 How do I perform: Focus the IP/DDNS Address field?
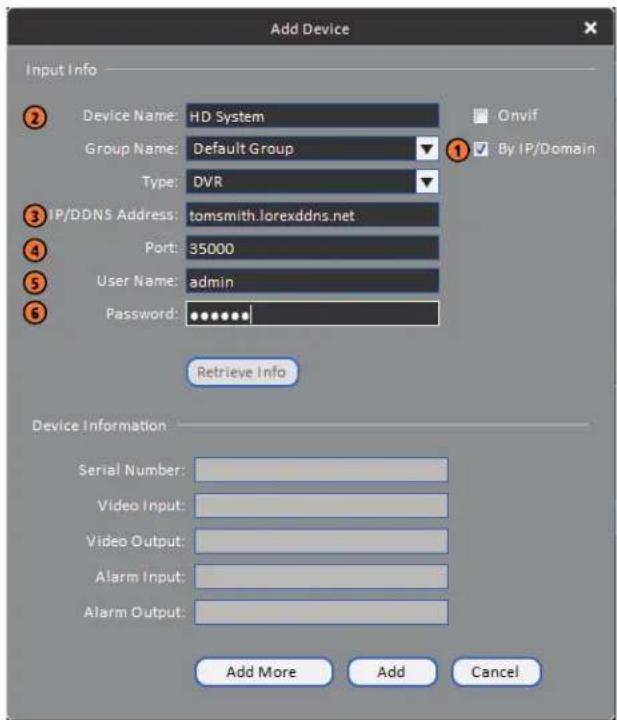pos(312,215)
